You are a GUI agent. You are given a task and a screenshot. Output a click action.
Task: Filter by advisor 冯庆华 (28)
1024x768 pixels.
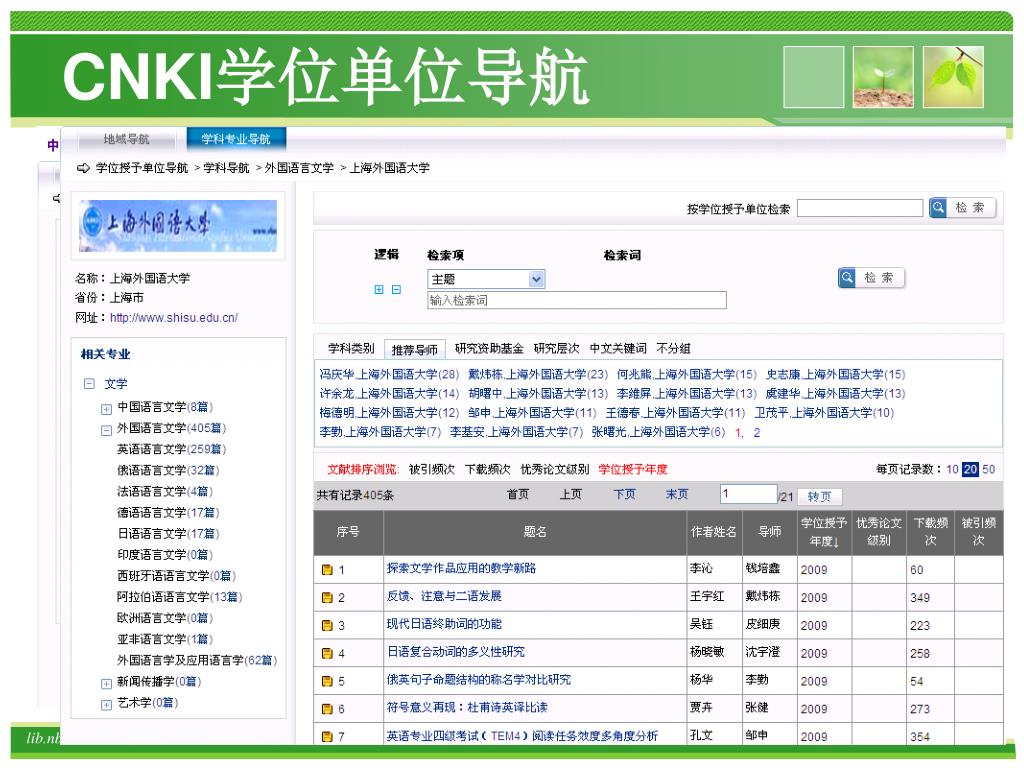389,374
